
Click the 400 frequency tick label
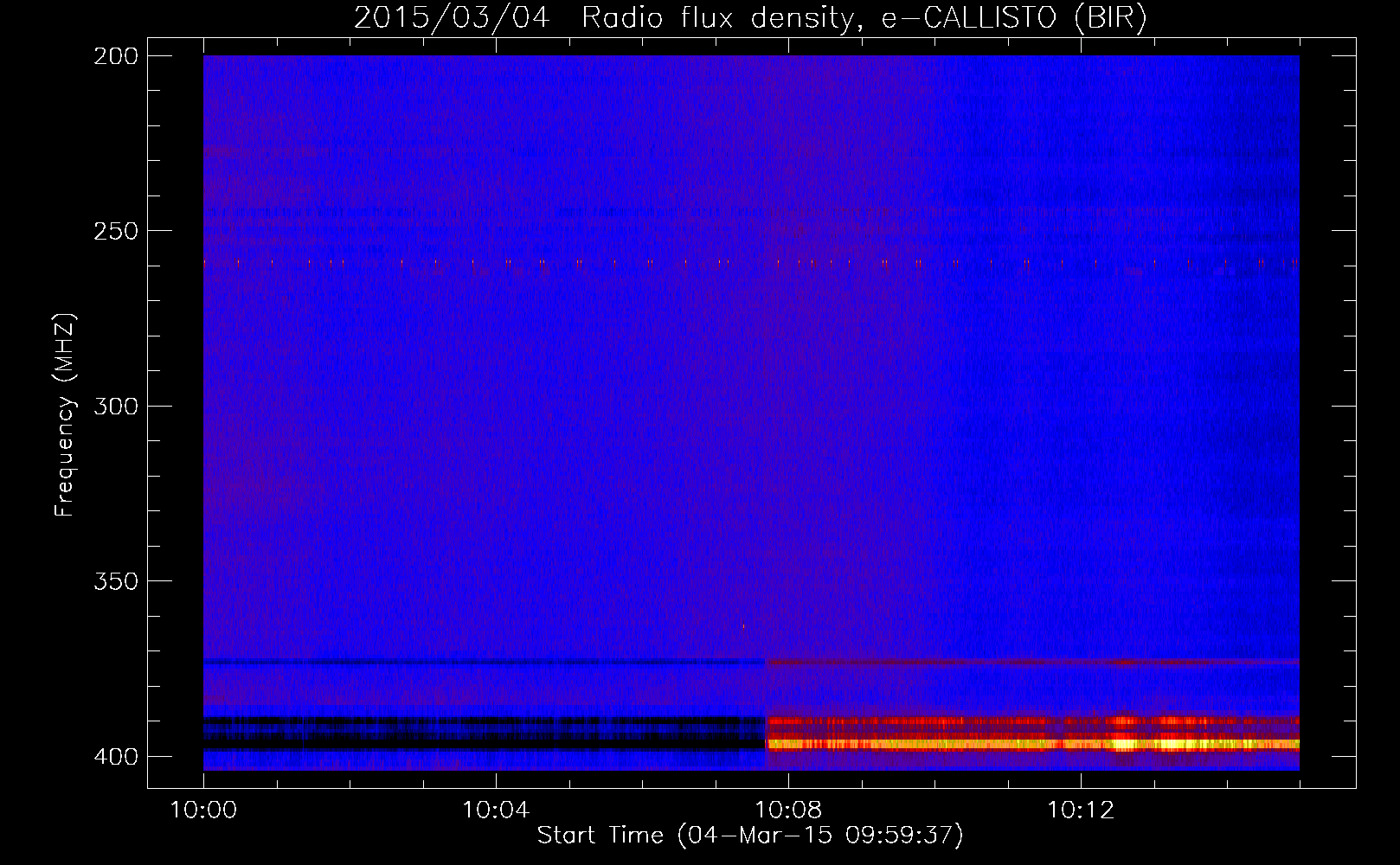pyautogui.click(x=116, y=757)
